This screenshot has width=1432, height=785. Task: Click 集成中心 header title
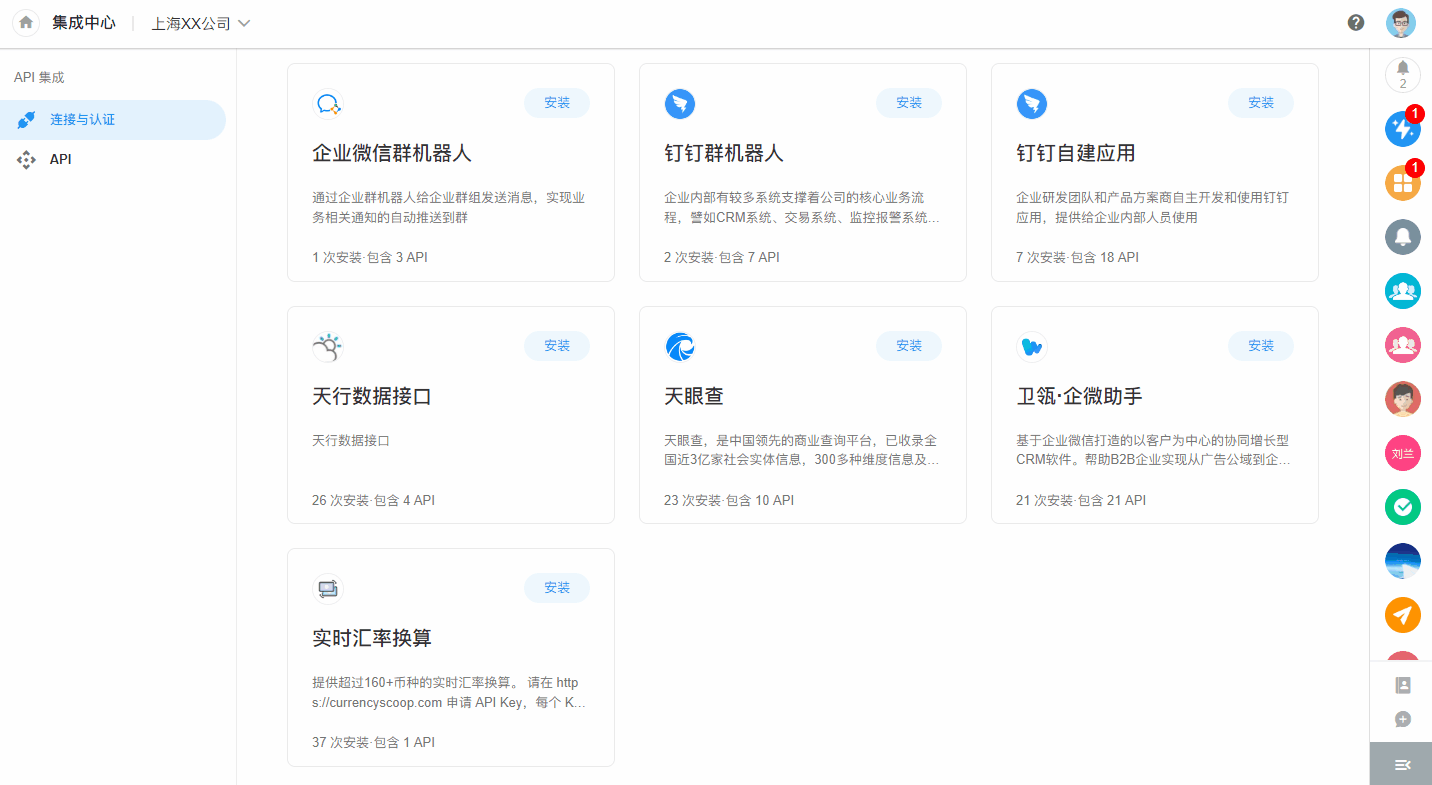point(84,23)
